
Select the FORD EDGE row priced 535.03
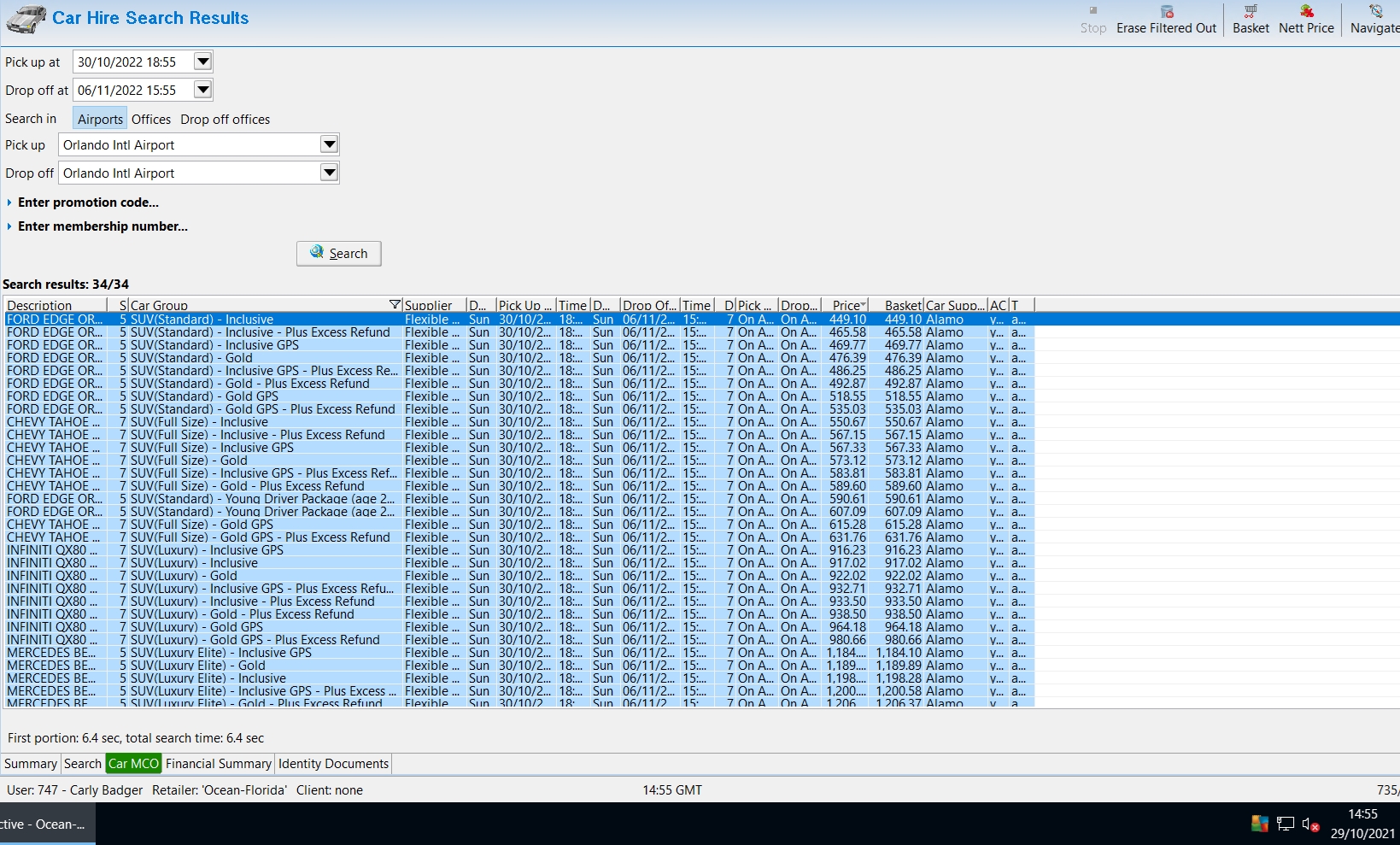tap(519, 409)
